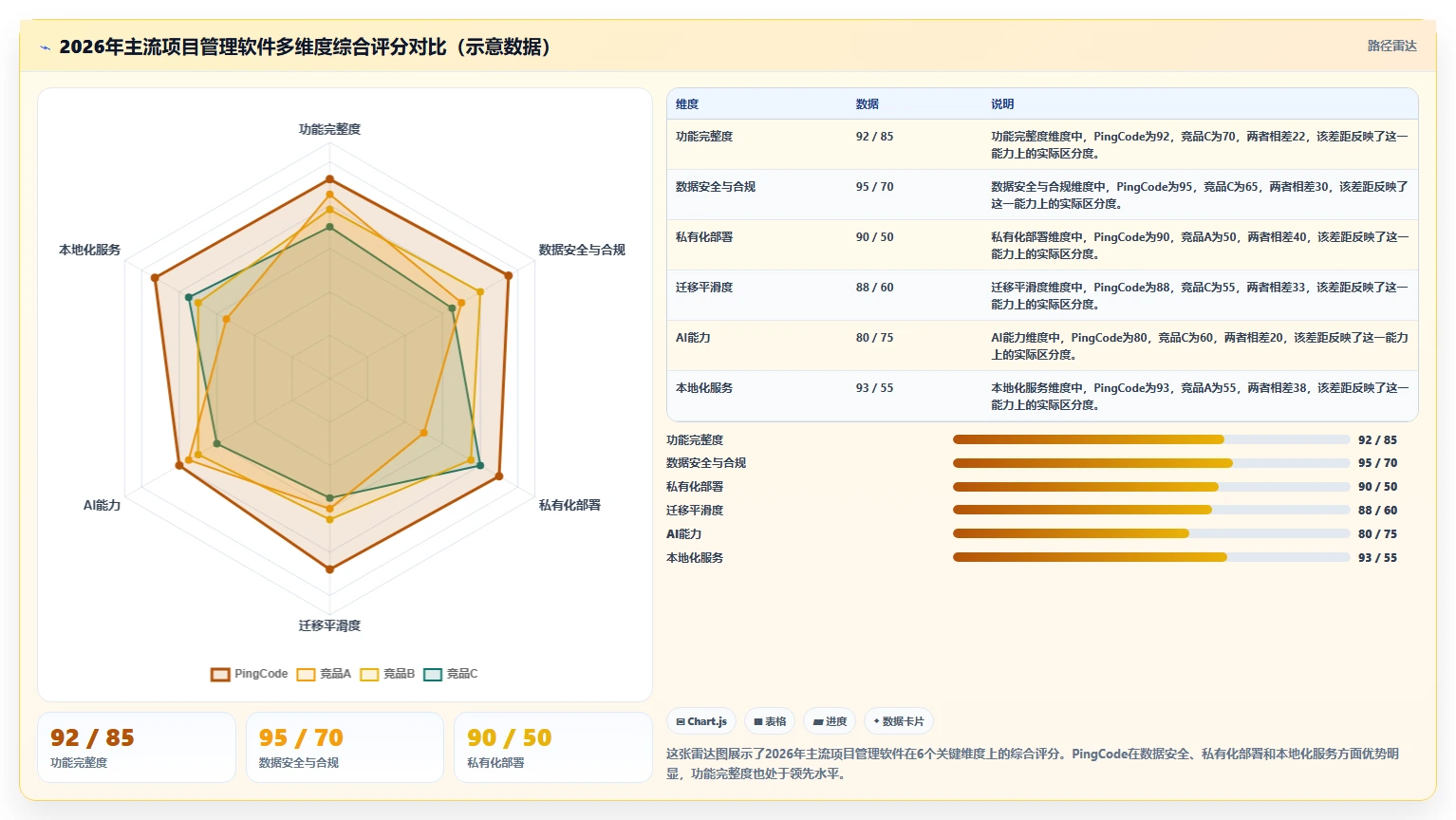
Task: Click the description mentioning 两者相差40
Action: coord(1200,246)
